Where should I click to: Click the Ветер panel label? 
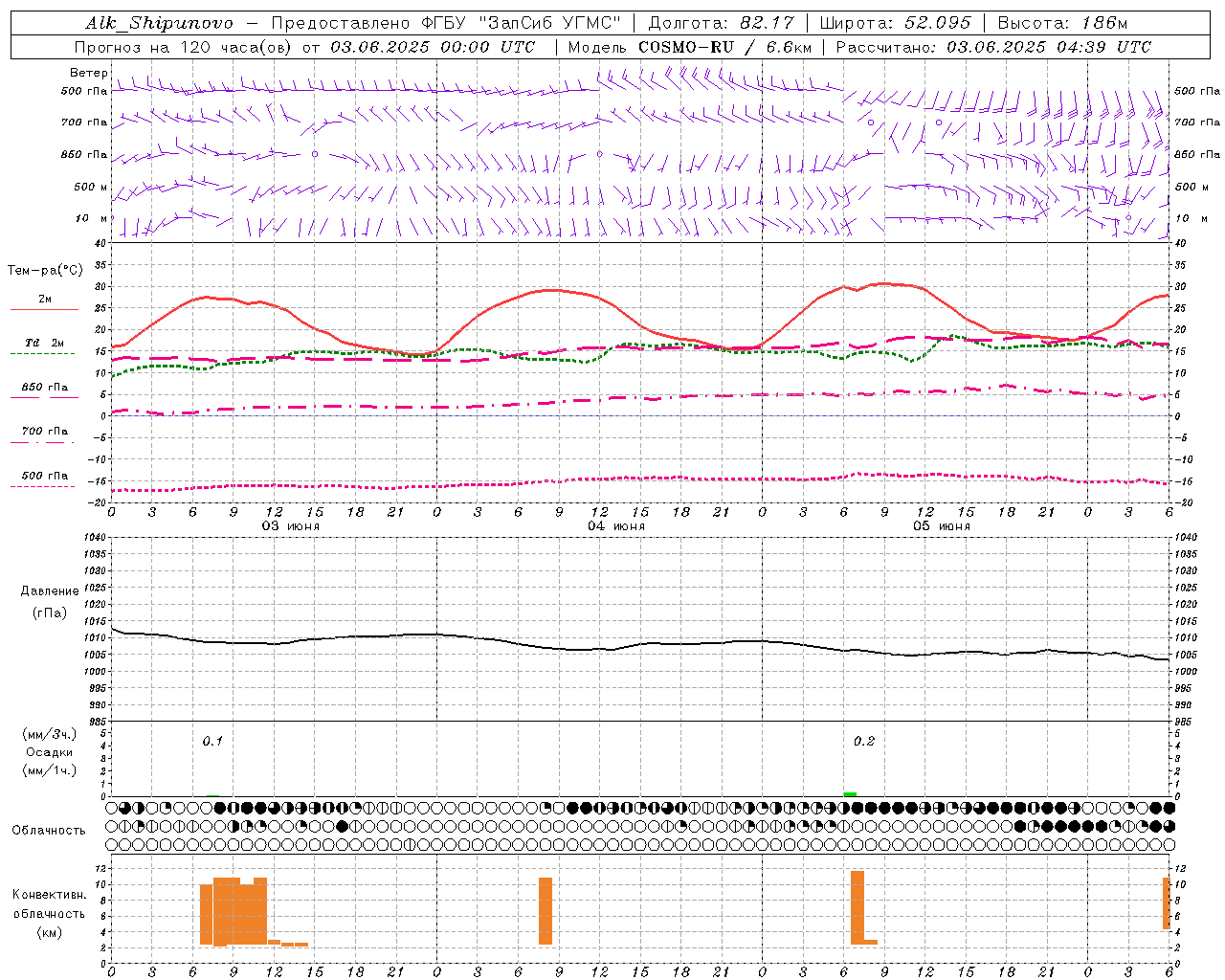pos(88,73)
